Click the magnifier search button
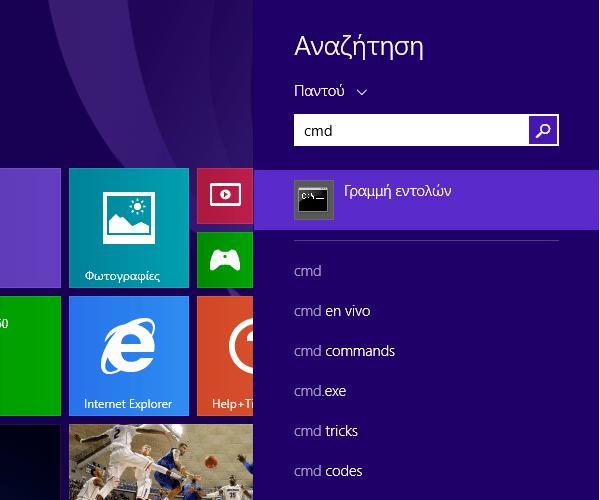The image size is (600, 500). [543, 130]
